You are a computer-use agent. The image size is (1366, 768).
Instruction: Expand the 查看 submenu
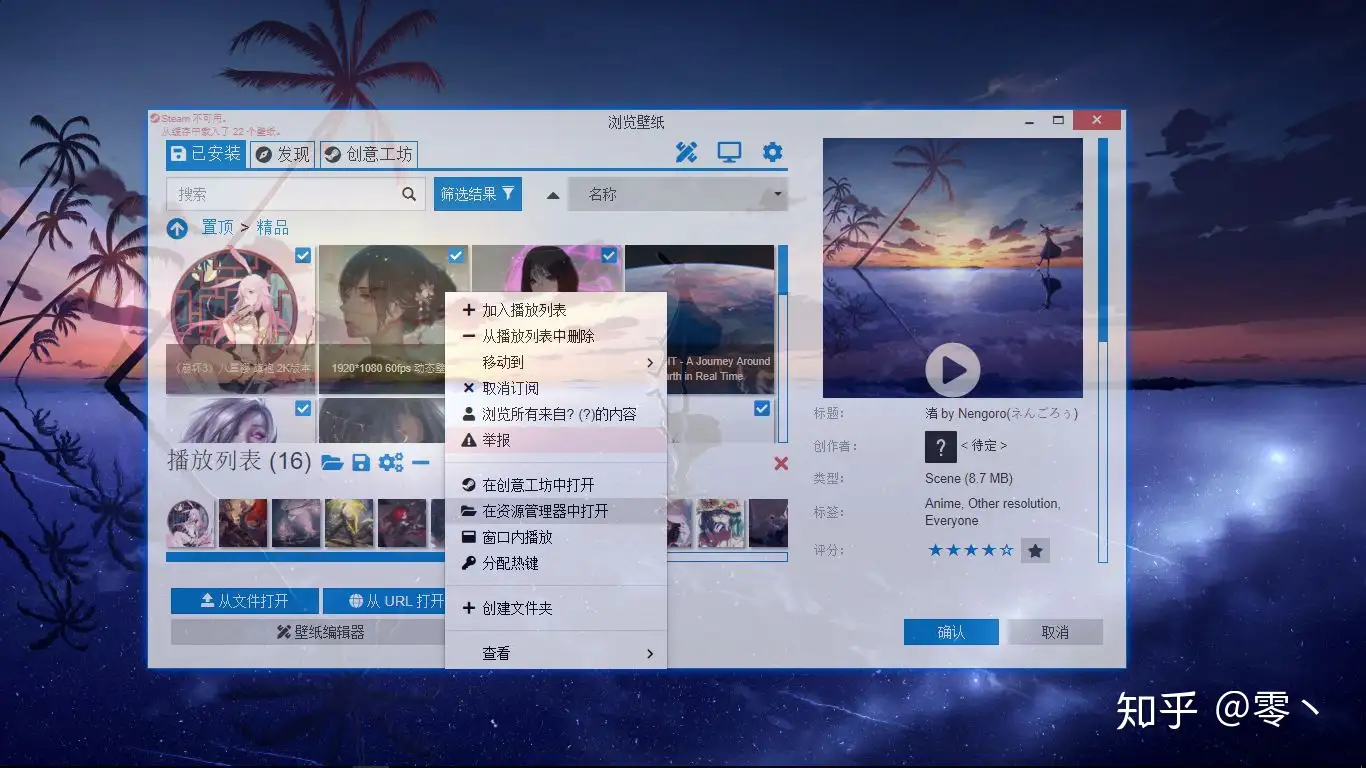point(555,653)
